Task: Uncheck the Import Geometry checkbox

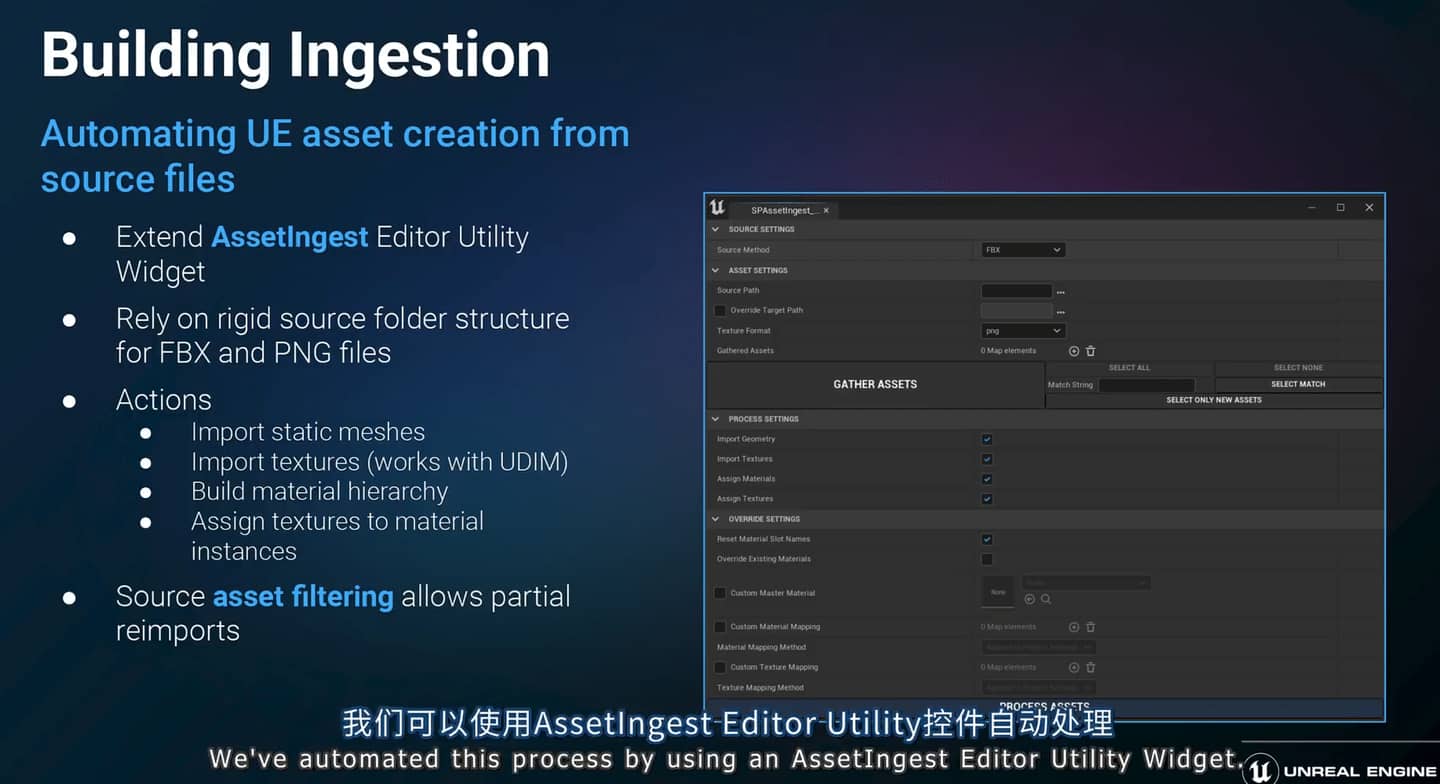Action: pyautogui.click(x=987, y=439)
